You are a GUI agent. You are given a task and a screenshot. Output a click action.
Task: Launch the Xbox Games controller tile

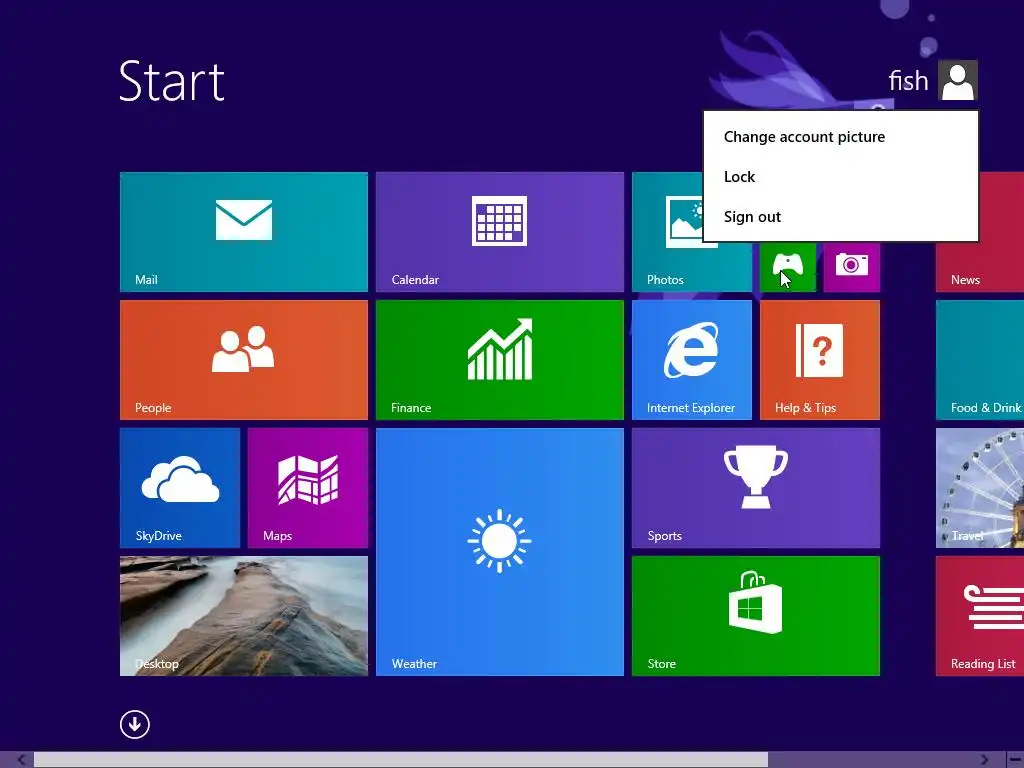click(x=788, y=266)
